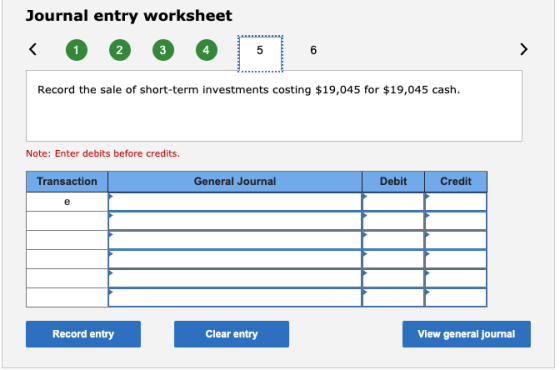Open General Journal account dropdown in sixth row

(235, 298)
